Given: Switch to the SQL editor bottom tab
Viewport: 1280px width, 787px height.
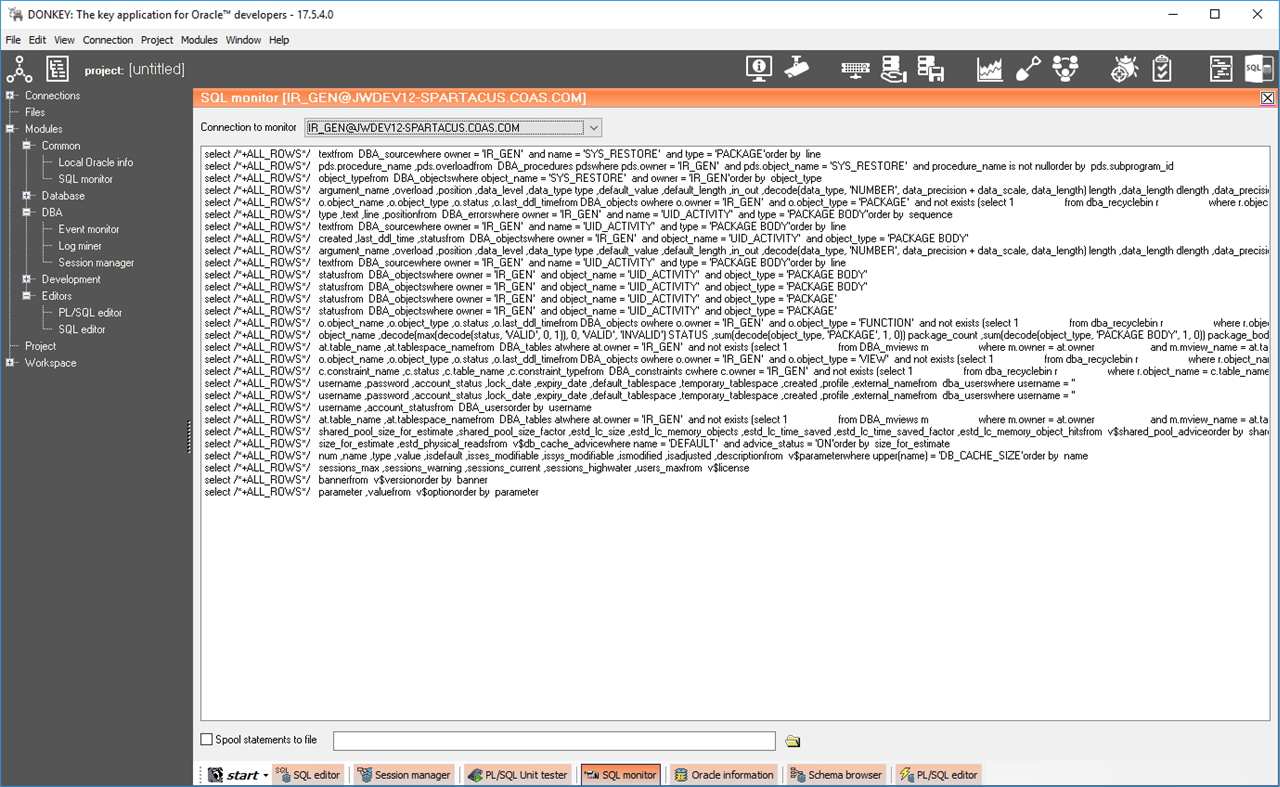Looking at the screenshot, I should 308,775.
